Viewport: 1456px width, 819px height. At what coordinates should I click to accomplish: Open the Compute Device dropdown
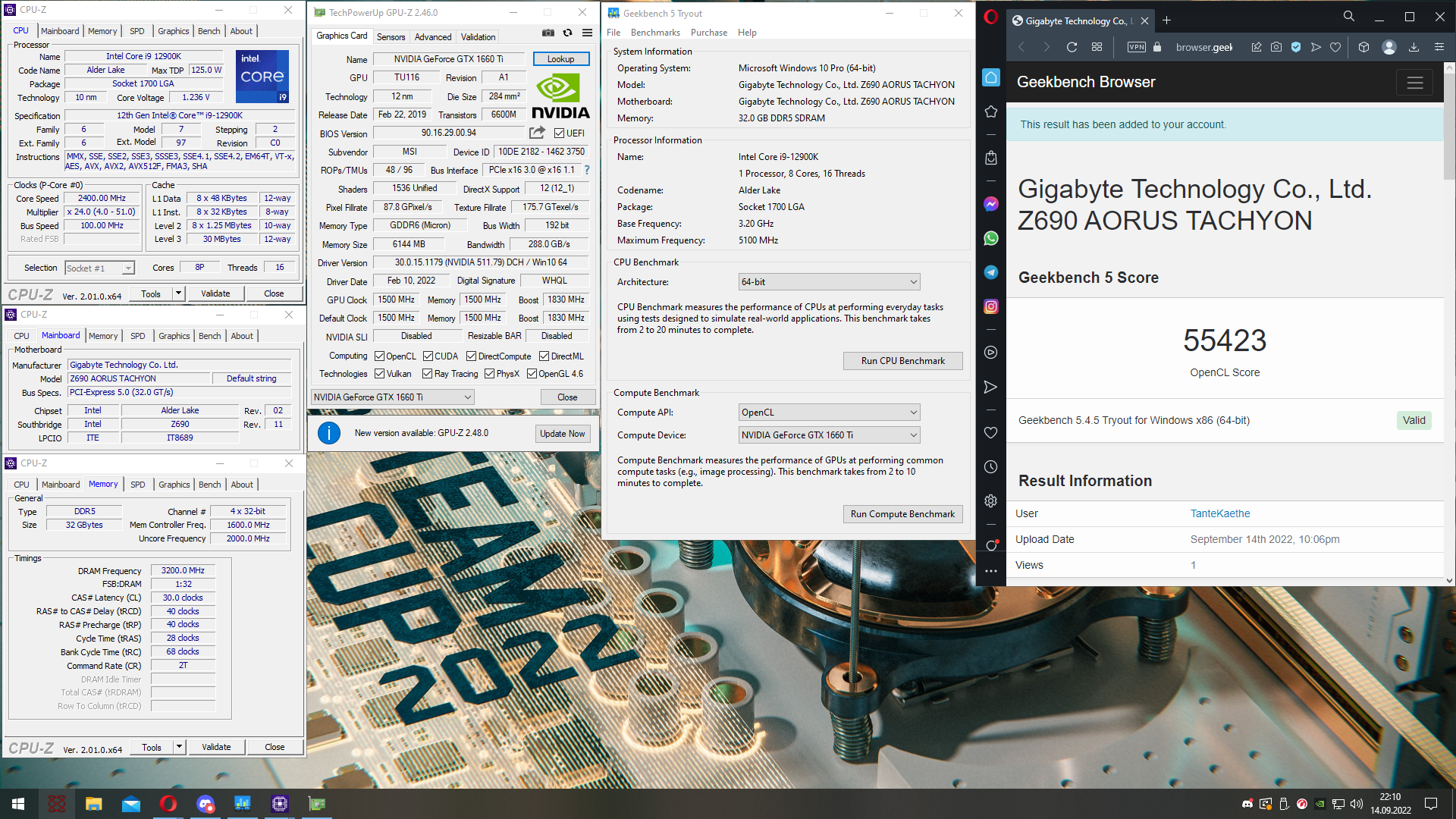(830, 435)
